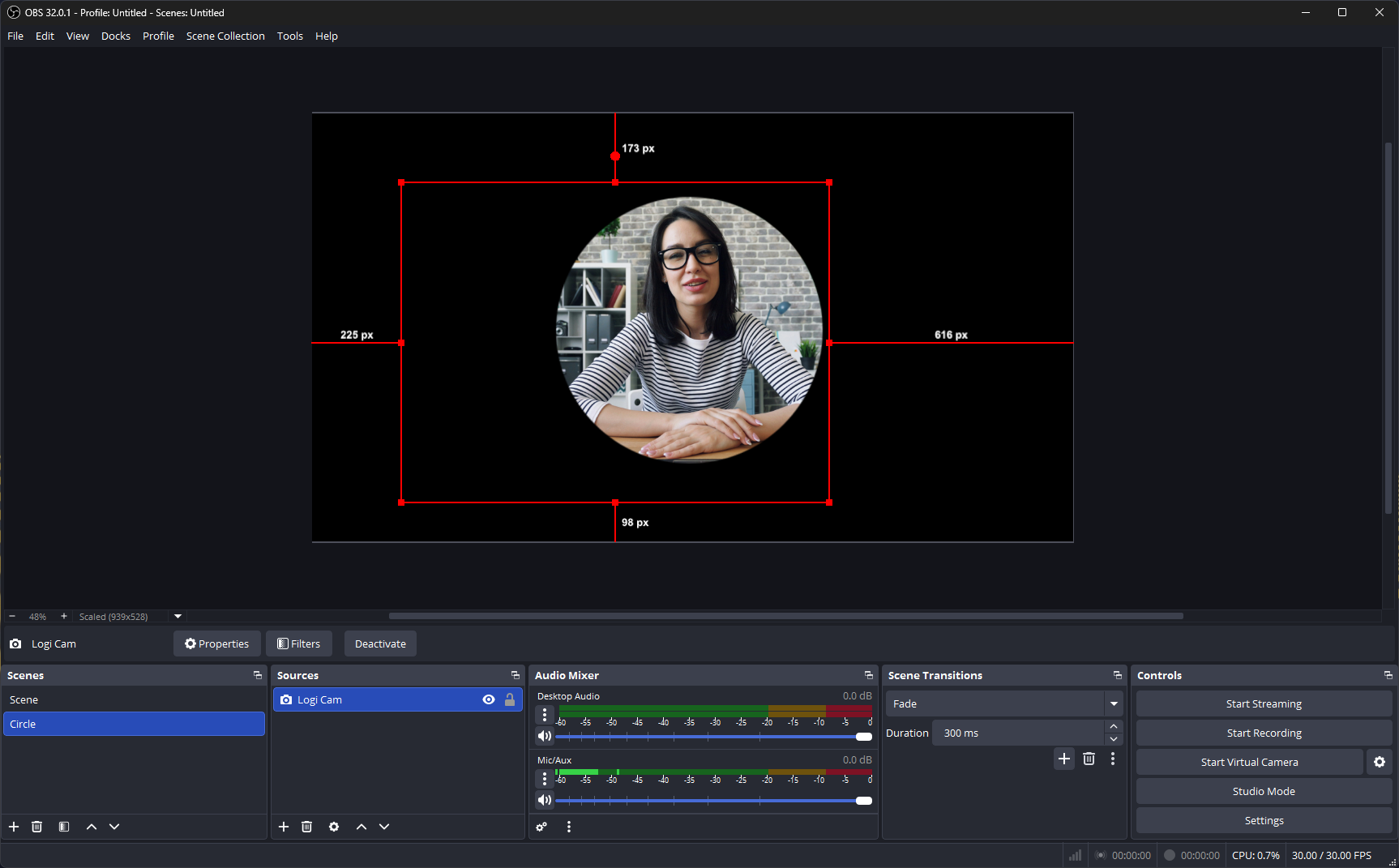Remove selected source using trash icon
Image resolution: width=1399 pixels, height=868 pixels.
pyautogui.click(x=306, y=827)
